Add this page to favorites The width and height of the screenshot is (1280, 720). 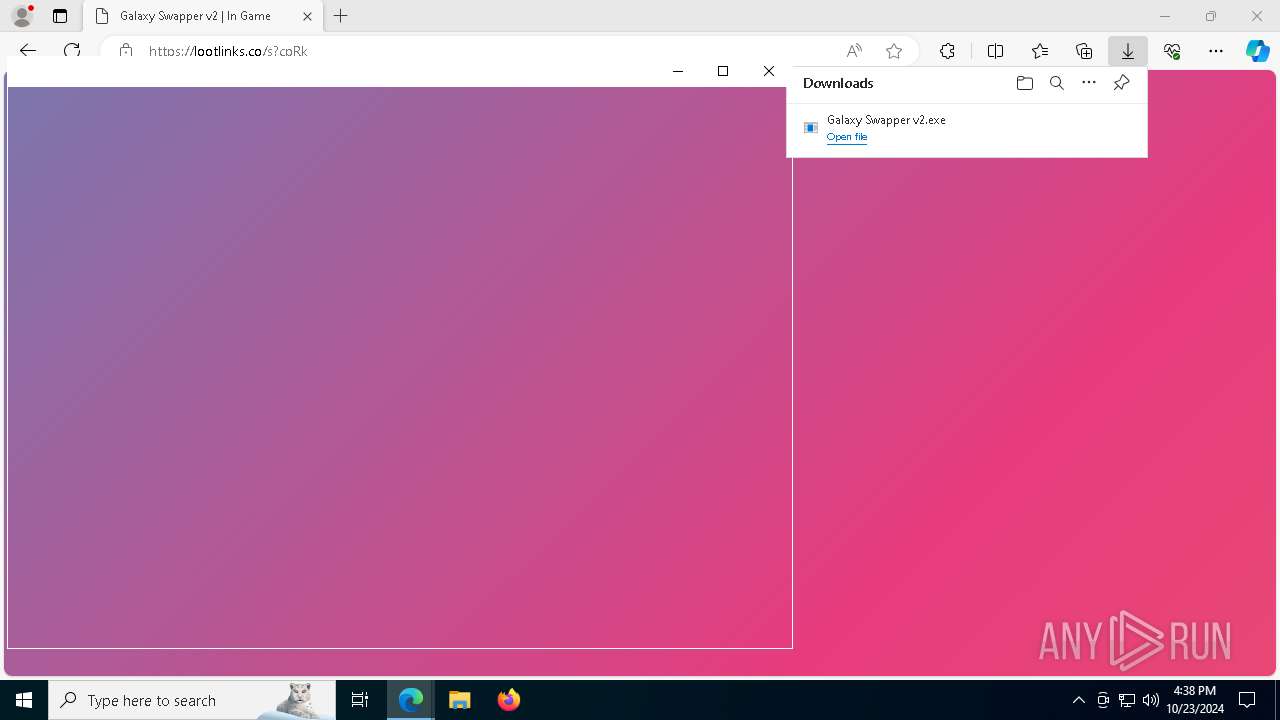(x=894, y=51)
